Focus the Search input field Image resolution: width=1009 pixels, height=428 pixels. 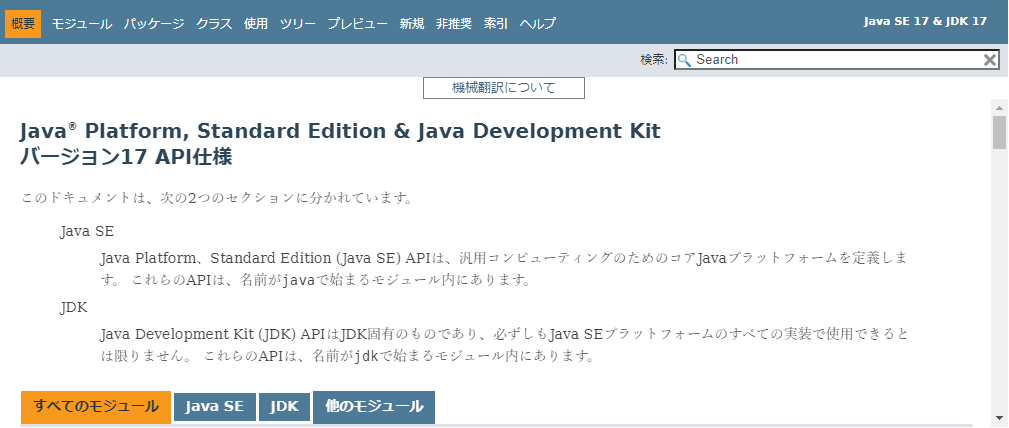point(837,60)
